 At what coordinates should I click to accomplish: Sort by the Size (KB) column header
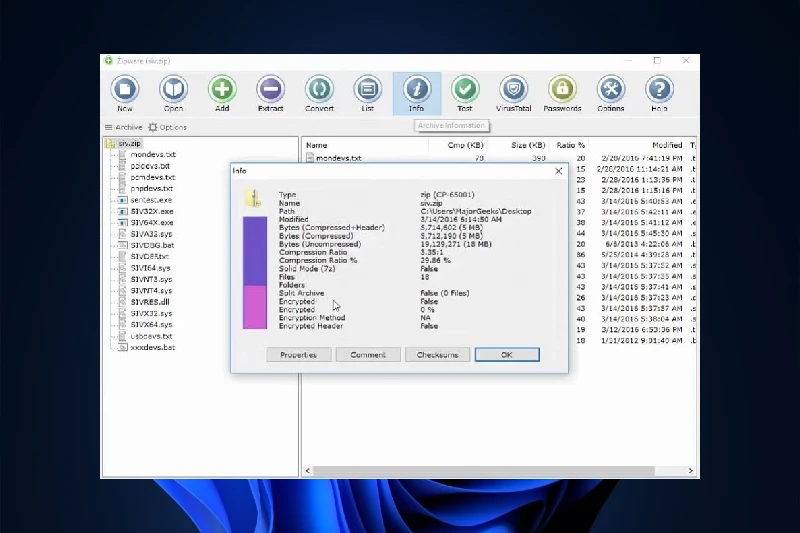point(517,145)
